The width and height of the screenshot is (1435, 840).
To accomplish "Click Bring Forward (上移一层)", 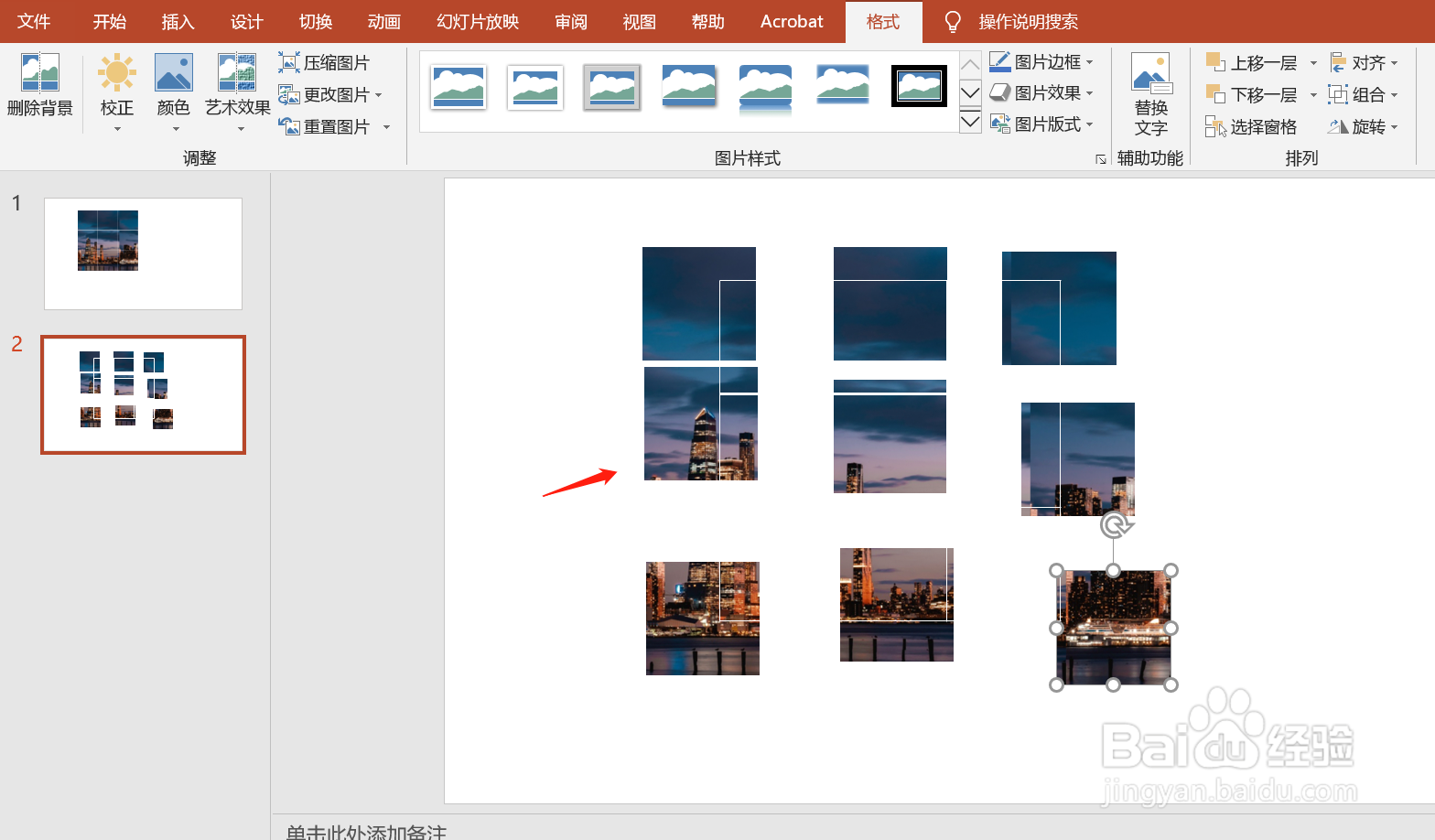I will click(1252, 62).
